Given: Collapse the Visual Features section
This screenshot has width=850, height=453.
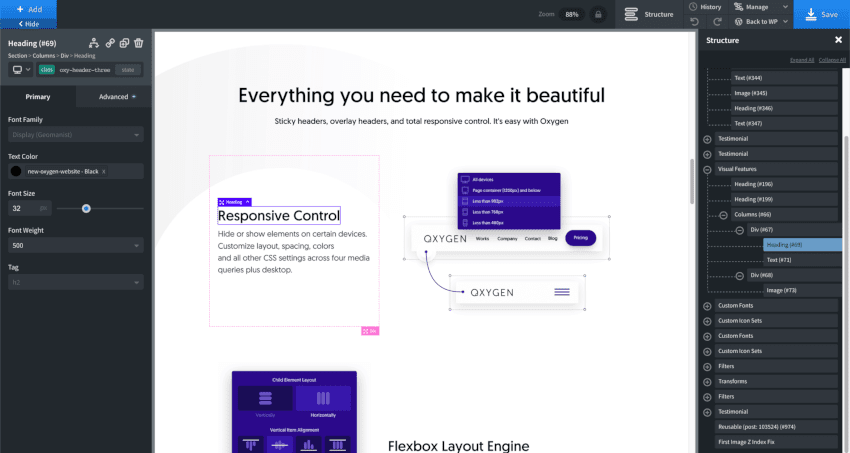Looking at the screenshot, I should (x=707, y=170).
